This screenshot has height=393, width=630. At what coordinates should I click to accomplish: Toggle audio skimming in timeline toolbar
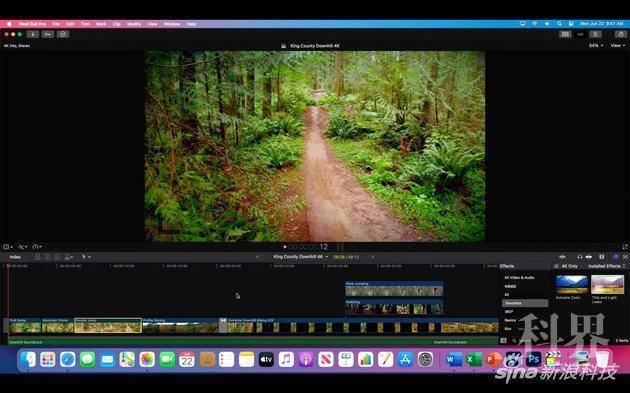562,257
